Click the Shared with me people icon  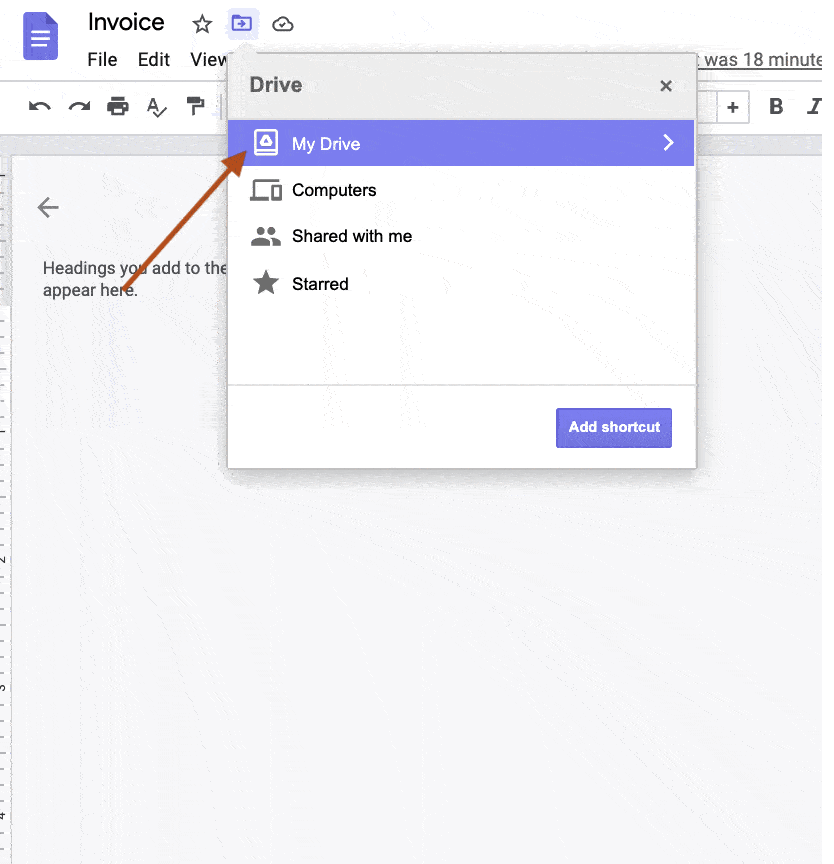[266, 236]
